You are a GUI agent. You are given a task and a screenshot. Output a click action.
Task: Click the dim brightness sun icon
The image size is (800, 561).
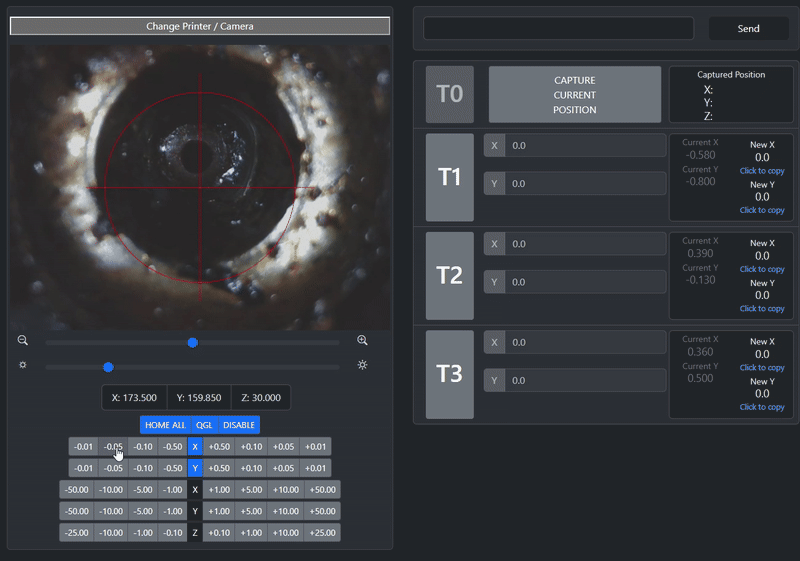23,365
